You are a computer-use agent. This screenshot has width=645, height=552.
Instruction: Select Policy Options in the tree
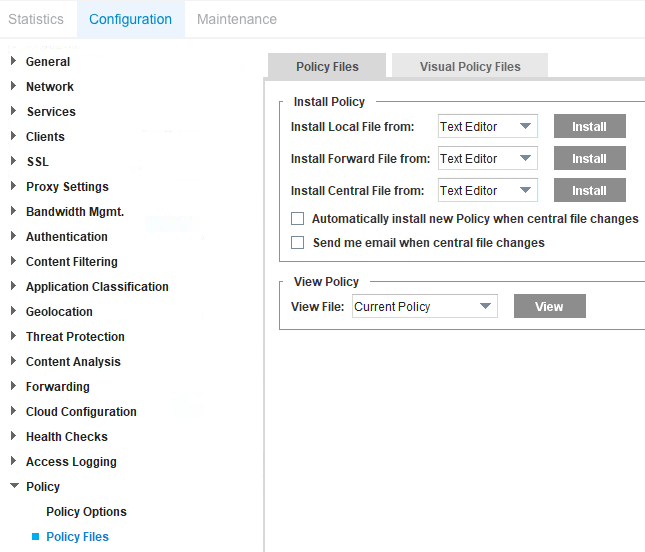pos(86,512)
